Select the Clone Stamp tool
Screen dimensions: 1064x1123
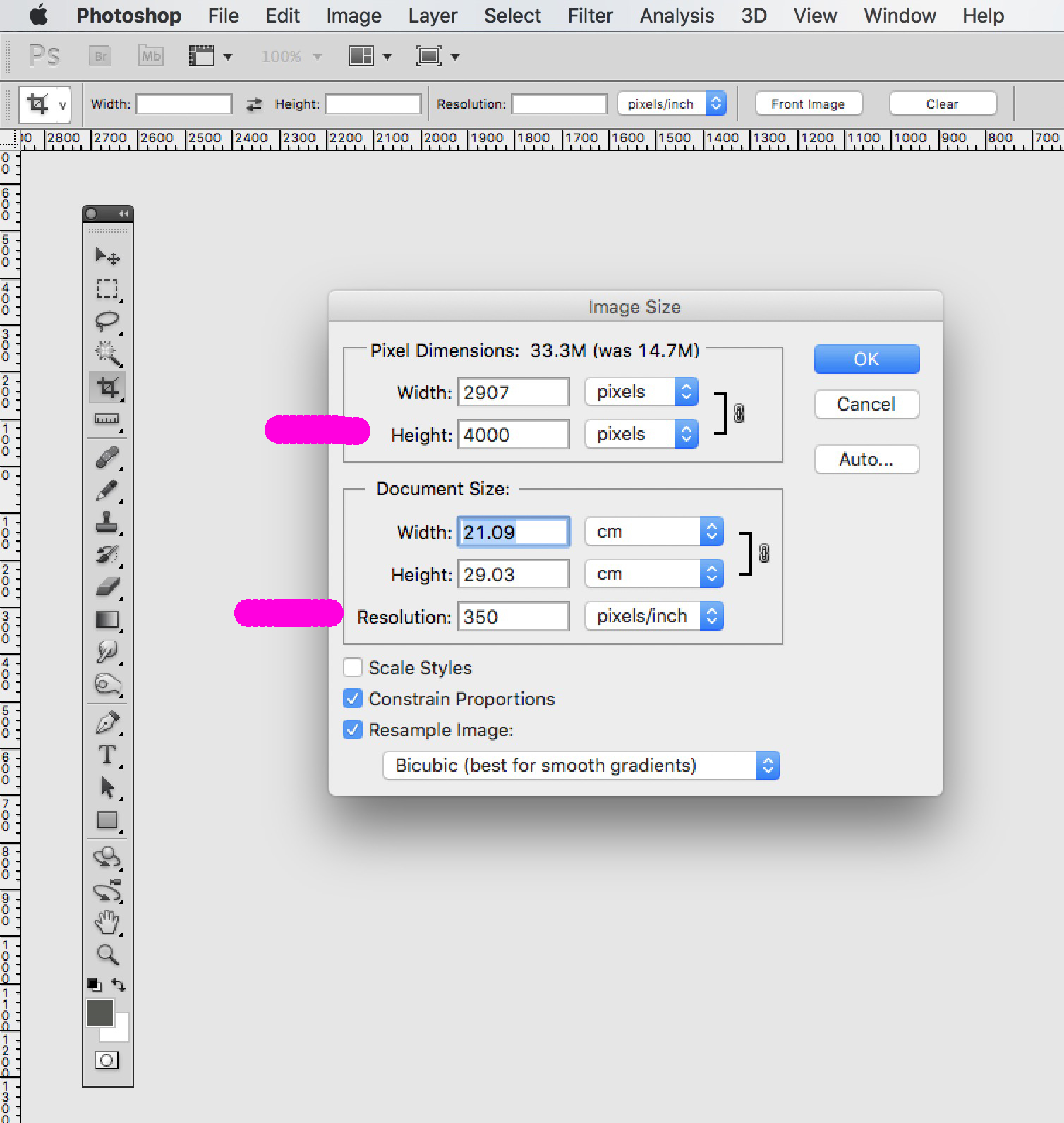click(x=107, y=522)
